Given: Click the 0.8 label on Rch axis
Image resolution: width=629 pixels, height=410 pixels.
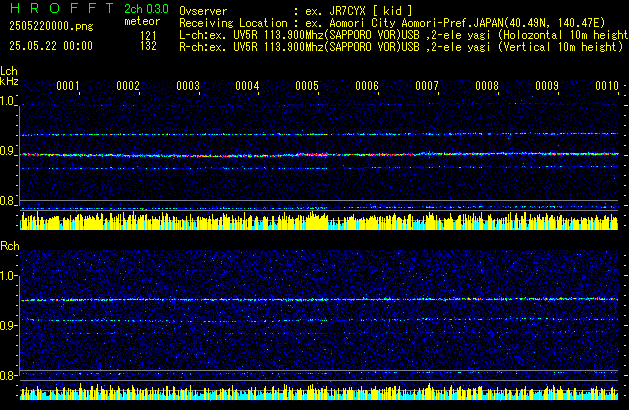Looking at the screenshot, I should click(x=7, y=376).
